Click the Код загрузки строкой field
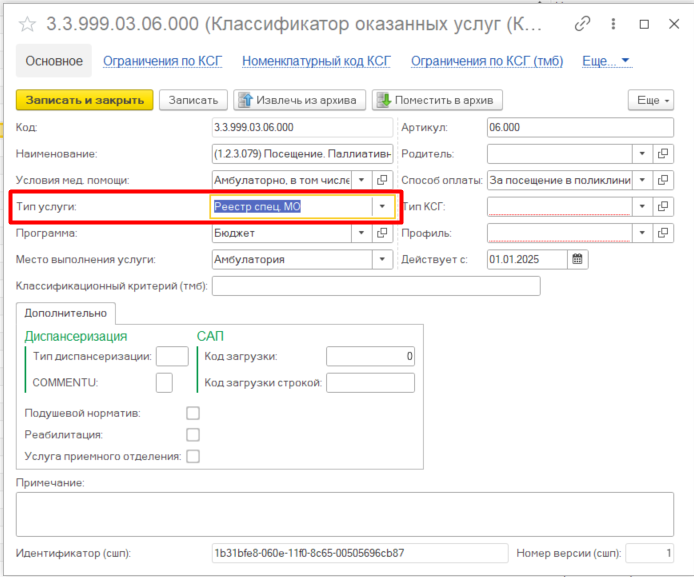The image size is (694, 577). pos(370,383)
